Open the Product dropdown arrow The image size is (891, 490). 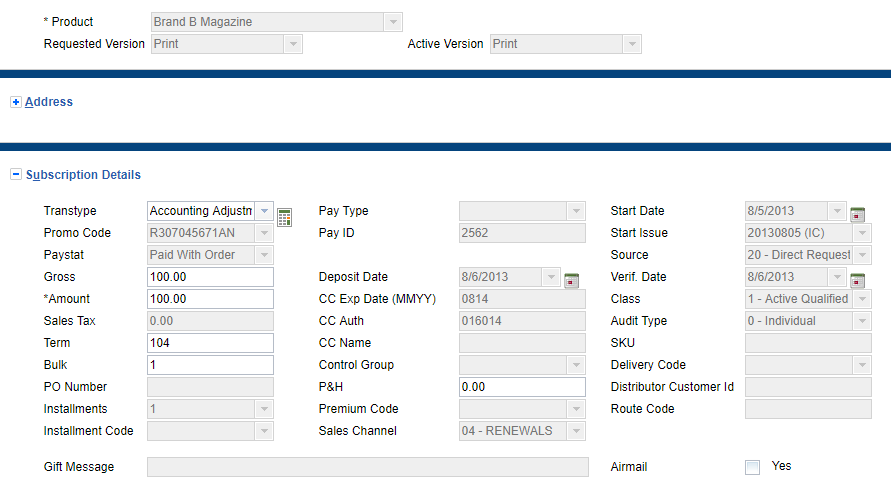click(x=393, y=22)
